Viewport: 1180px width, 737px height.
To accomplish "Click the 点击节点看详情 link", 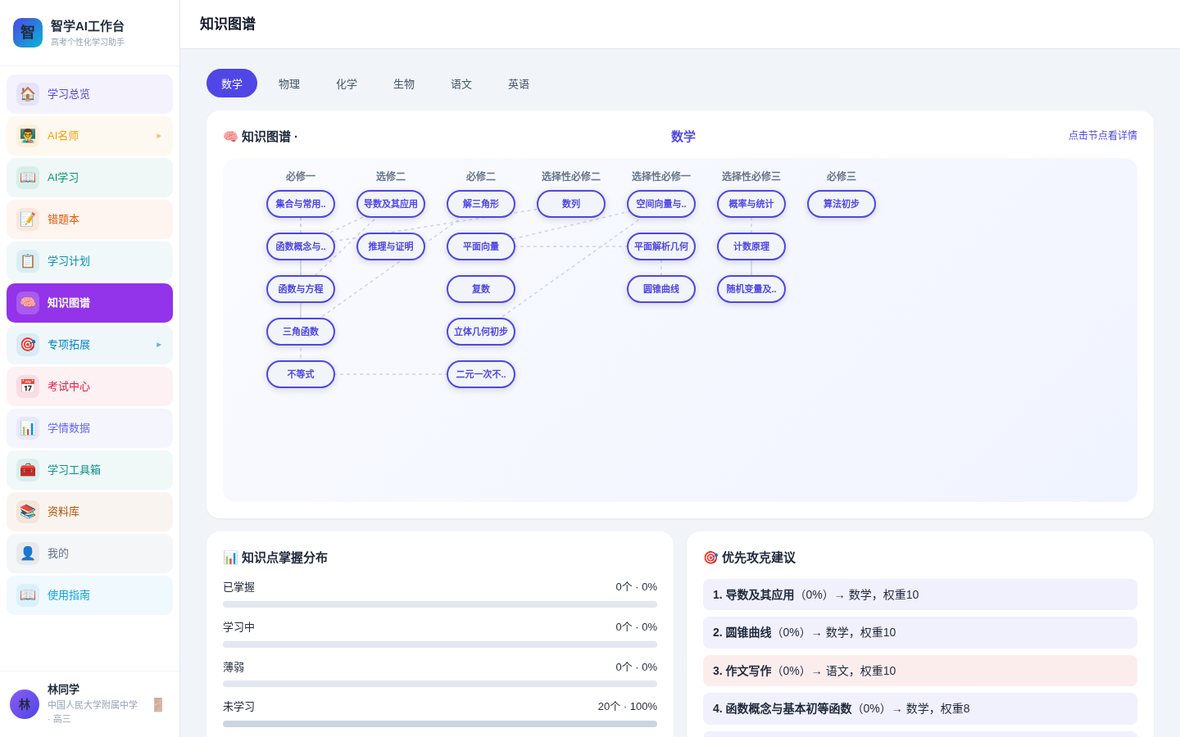I will tap(1102, 136).
